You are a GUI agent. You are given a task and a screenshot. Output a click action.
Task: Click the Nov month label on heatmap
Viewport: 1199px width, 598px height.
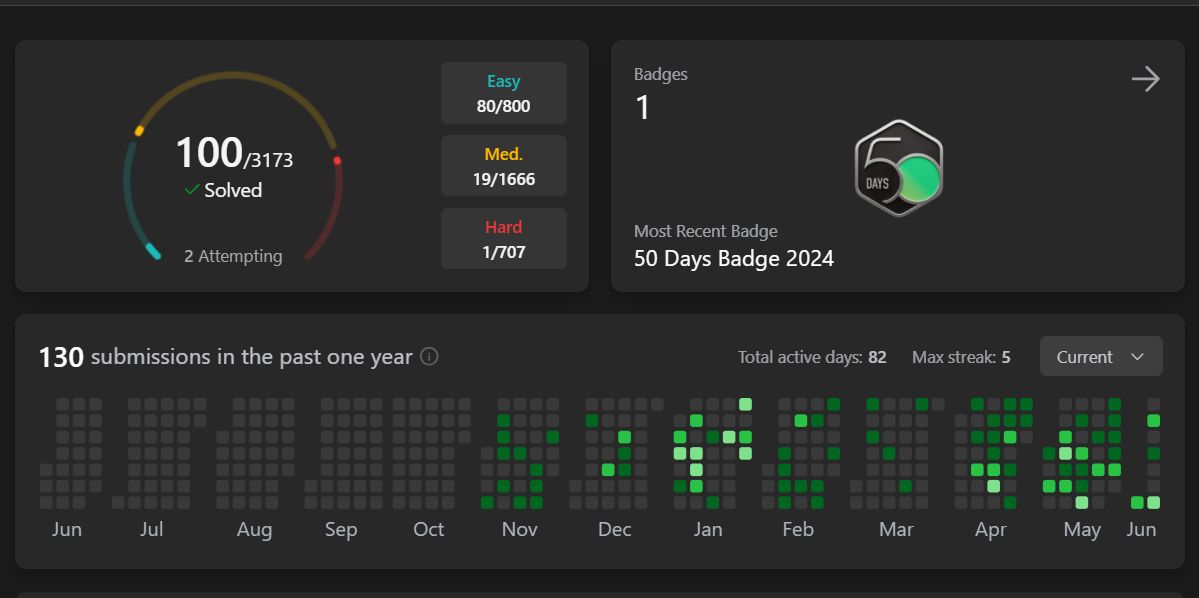[x=519, y=529]
